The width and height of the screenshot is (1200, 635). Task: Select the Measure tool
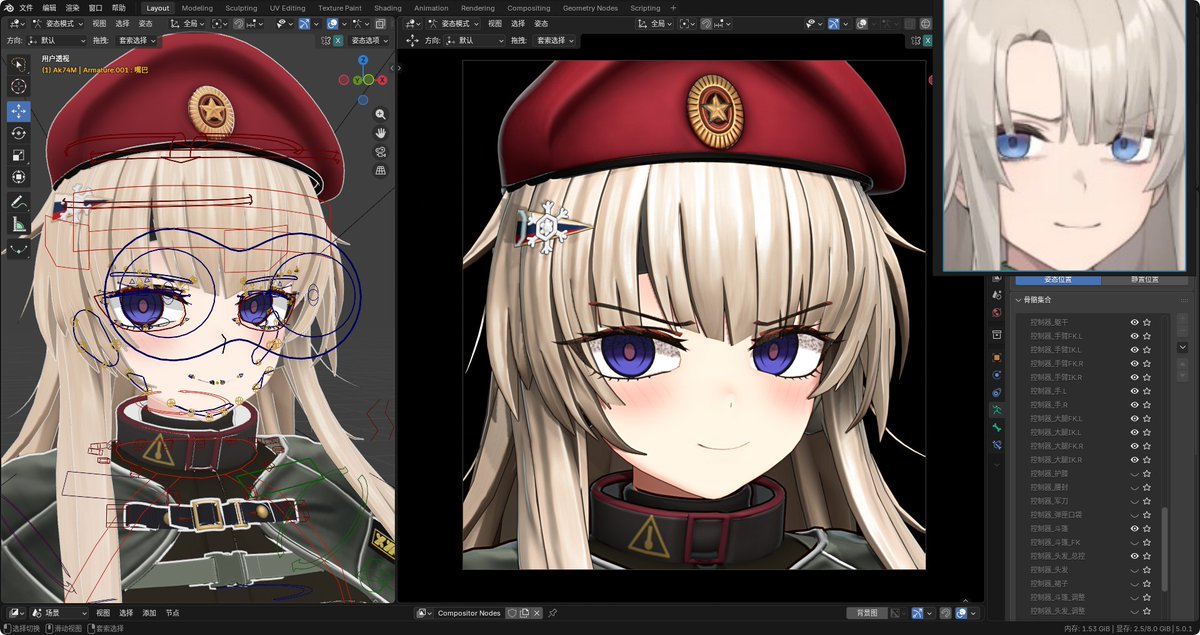coord(19,224)
